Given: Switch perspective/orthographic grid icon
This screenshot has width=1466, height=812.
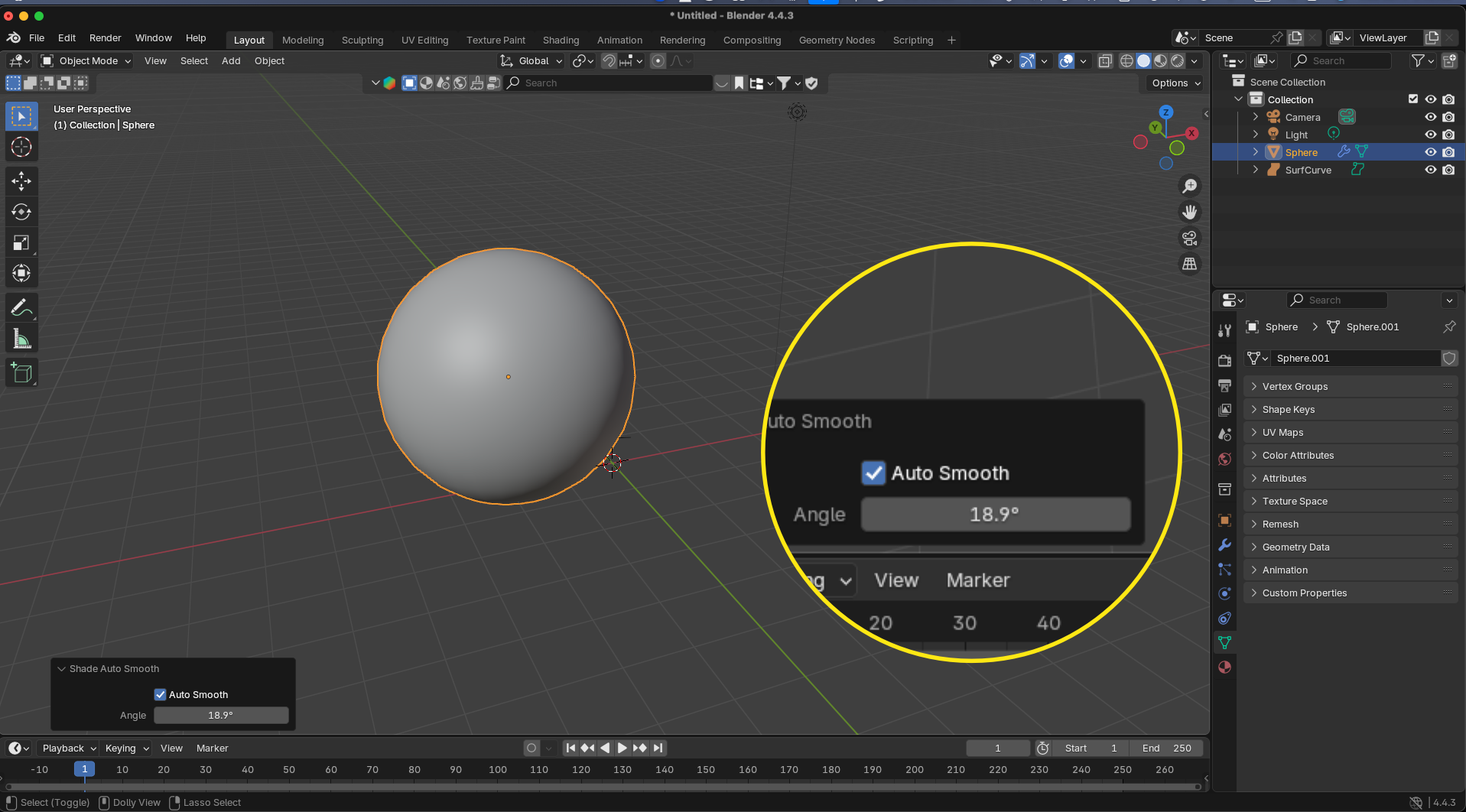Looking at the screenshot, I should (1190, 264).
